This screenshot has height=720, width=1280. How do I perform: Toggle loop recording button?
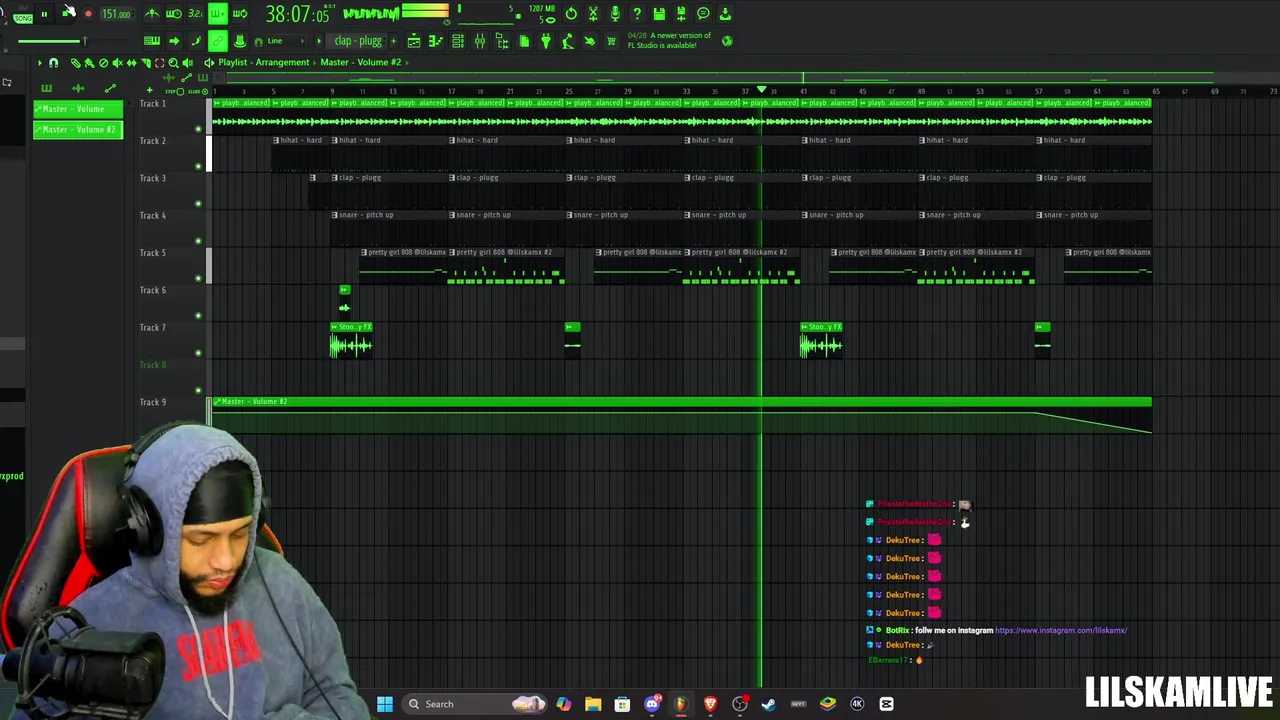[x=240, y=14]
